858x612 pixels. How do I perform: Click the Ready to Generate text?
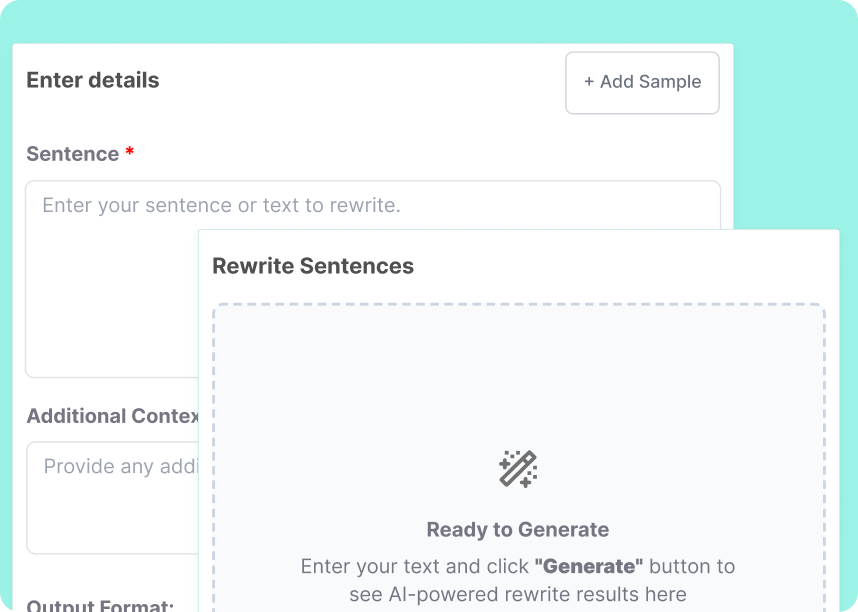pos(518,529)
